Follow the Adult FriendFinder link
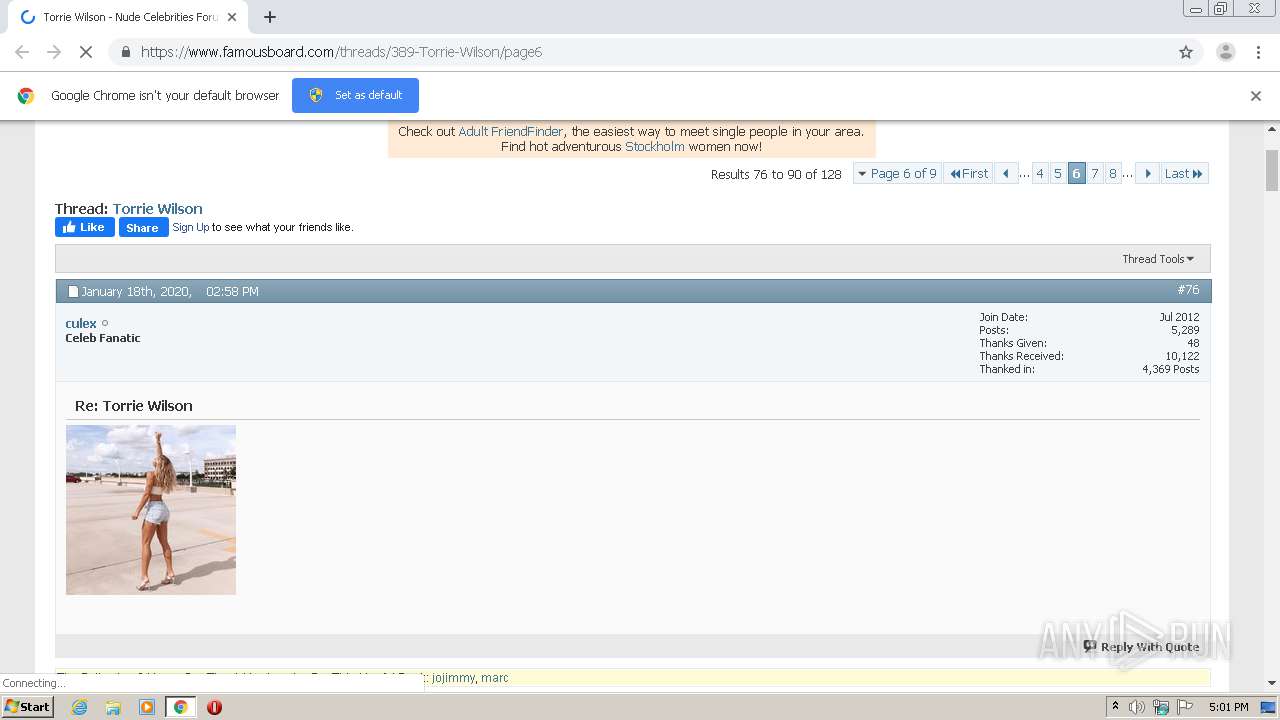The height and width of the screenshot is (720, 1280). 511,131
